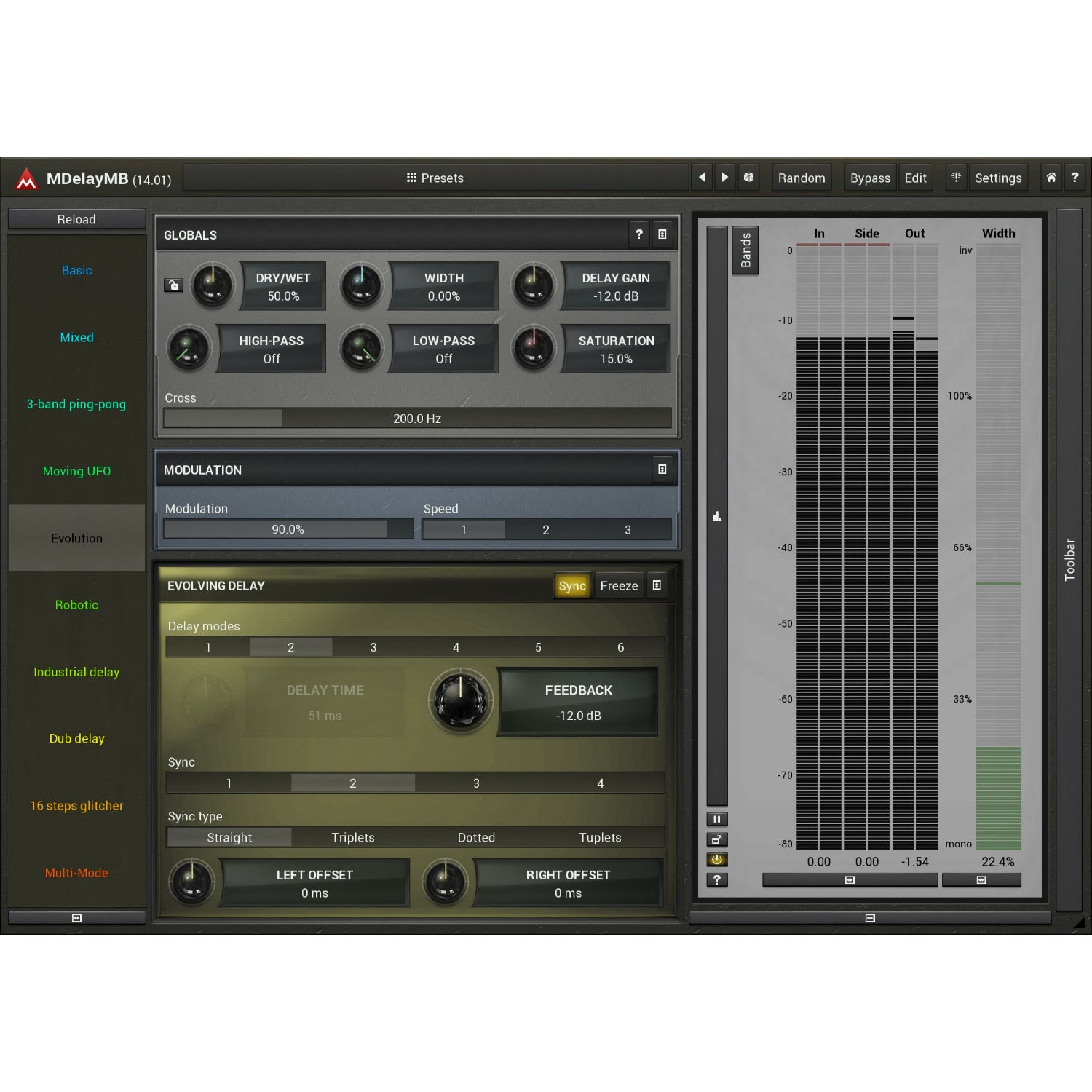The height and width of the screenshot is (1092, 1092).
Task: Click the collapse bar under Width meter
Action: tap(981, 880)
